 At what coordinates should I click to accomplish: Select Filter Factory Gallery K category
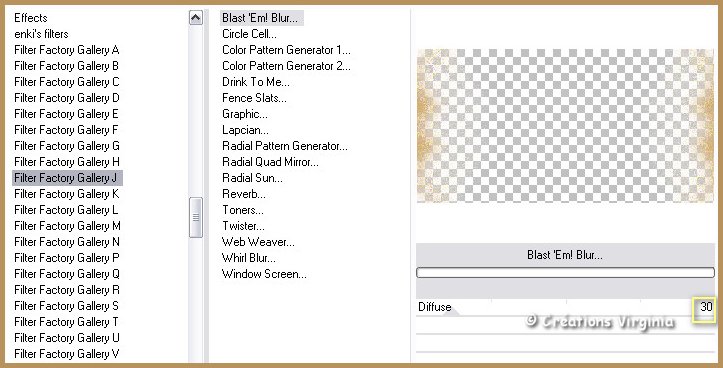tap(66, 194)
